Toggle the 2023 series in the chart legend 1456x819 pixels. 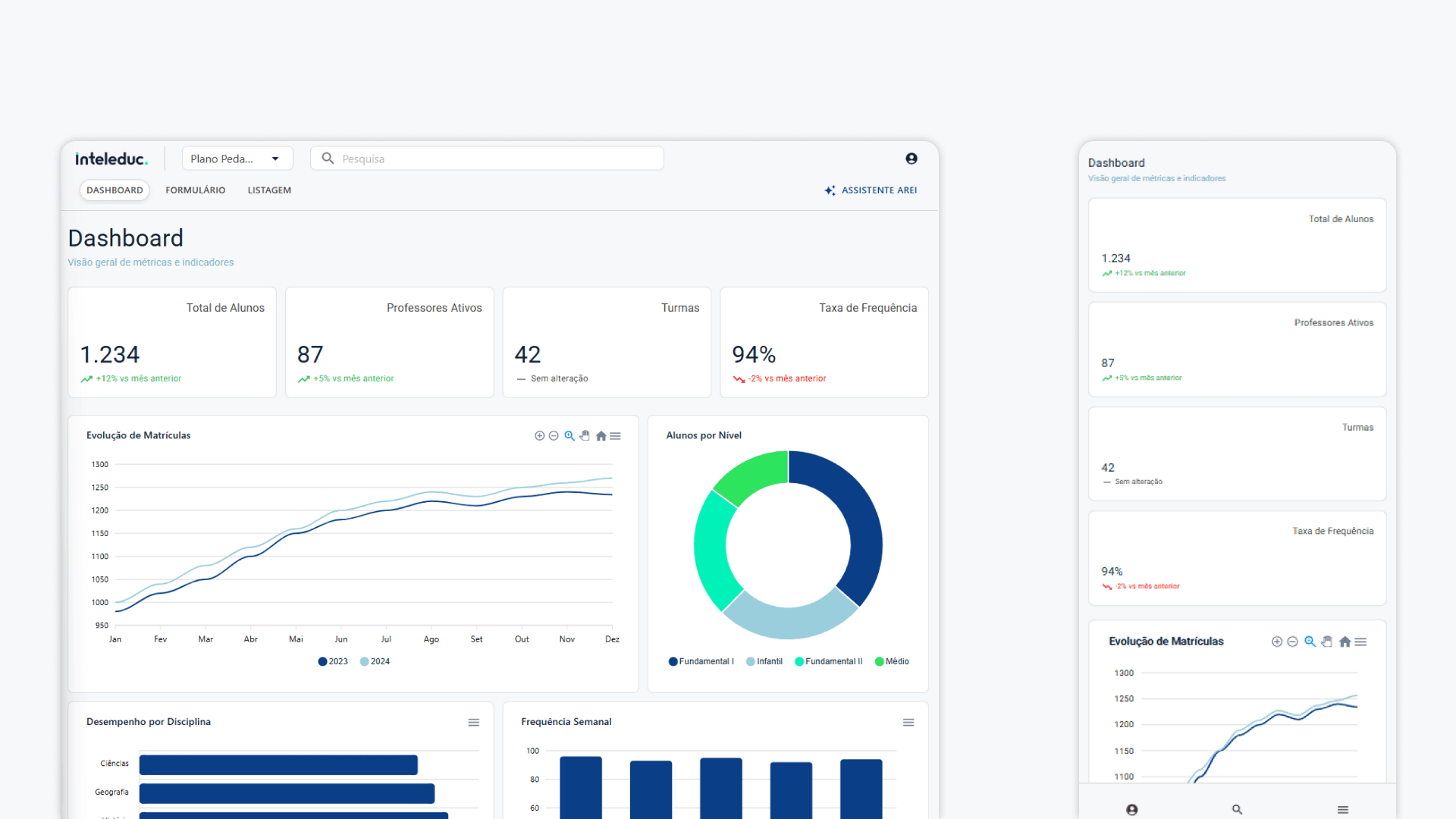[x=333, y=661]
